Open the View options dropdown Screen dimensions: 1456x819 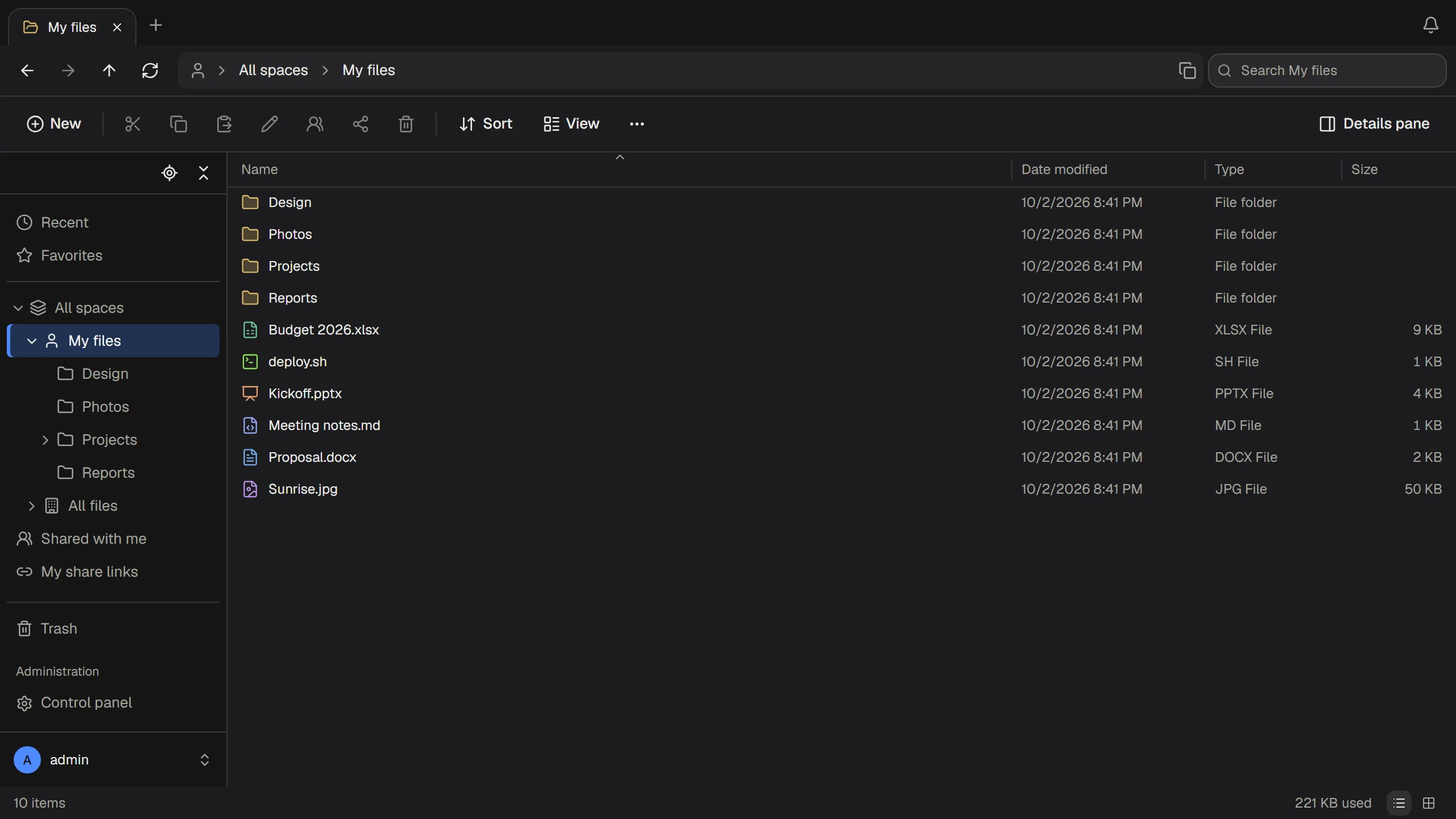coord(571,124)
